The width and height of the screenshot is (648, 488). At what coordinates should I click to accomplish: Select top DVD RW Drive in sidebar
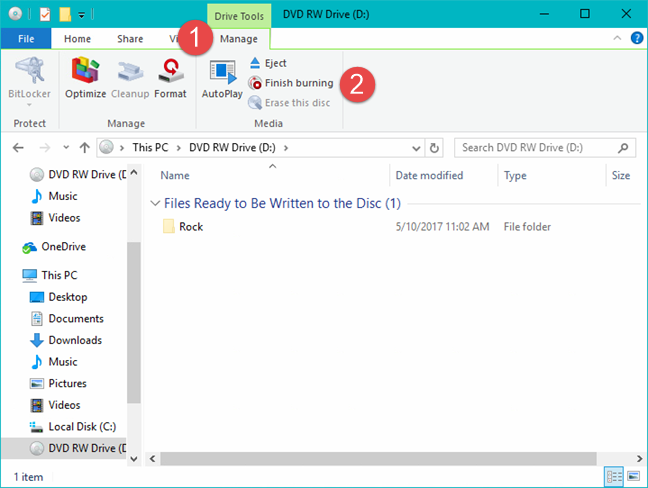click(78, 175)
